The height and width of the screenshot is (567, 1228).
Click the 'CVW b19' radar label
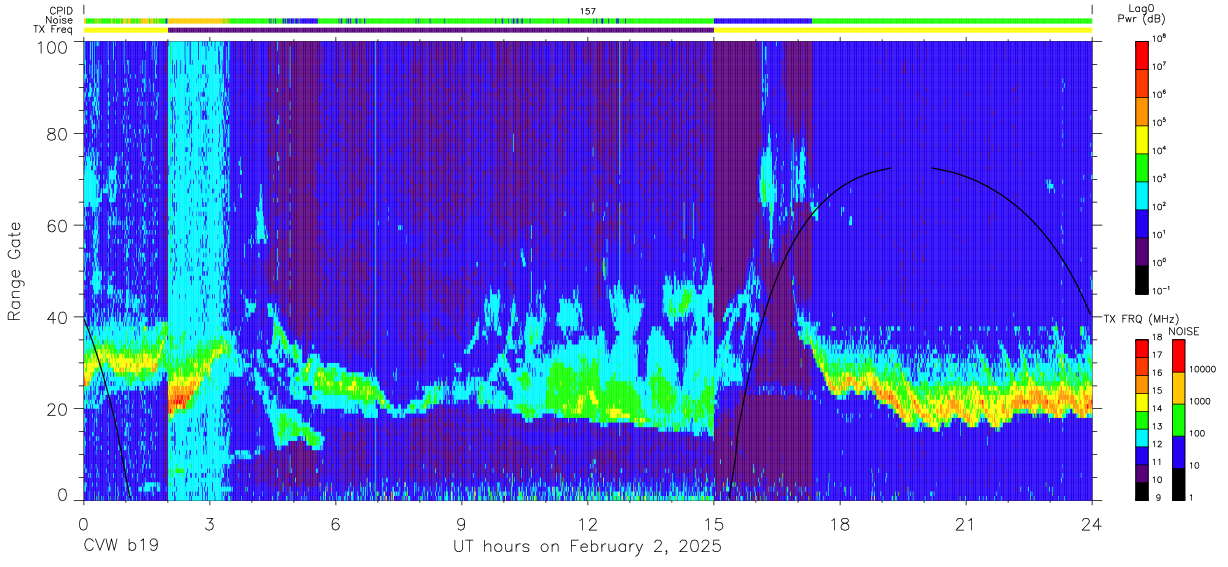120,546
